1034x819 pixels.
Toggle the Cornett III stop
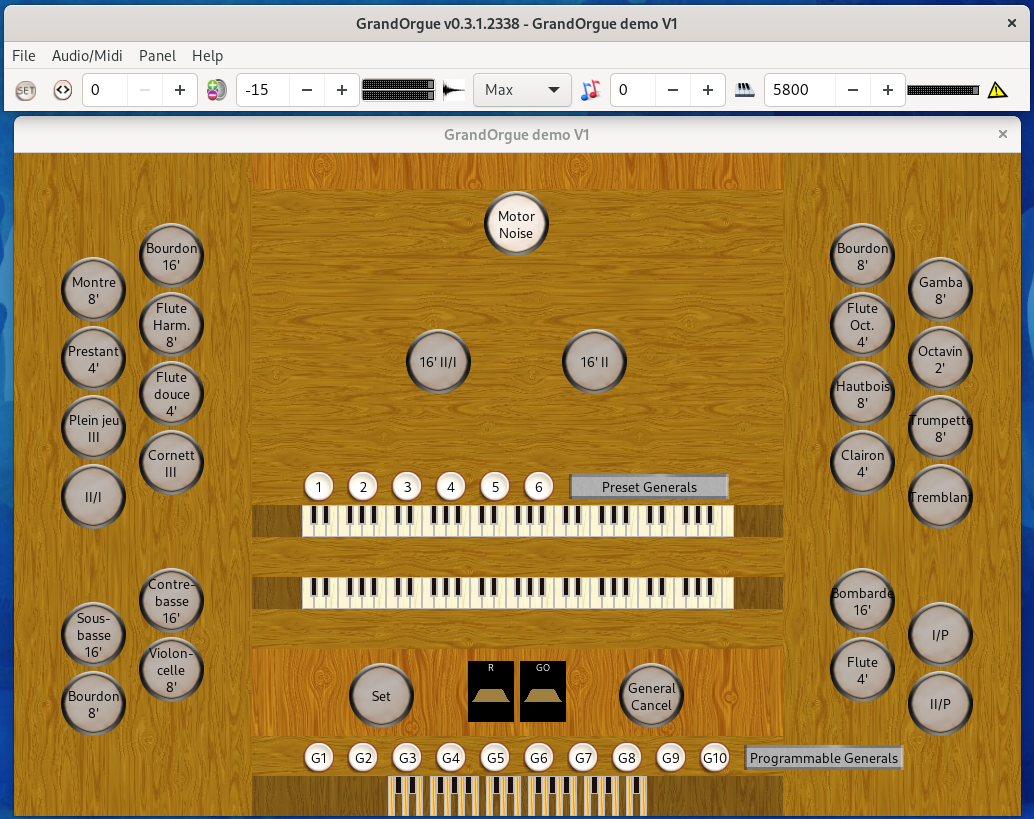(171, 464)
